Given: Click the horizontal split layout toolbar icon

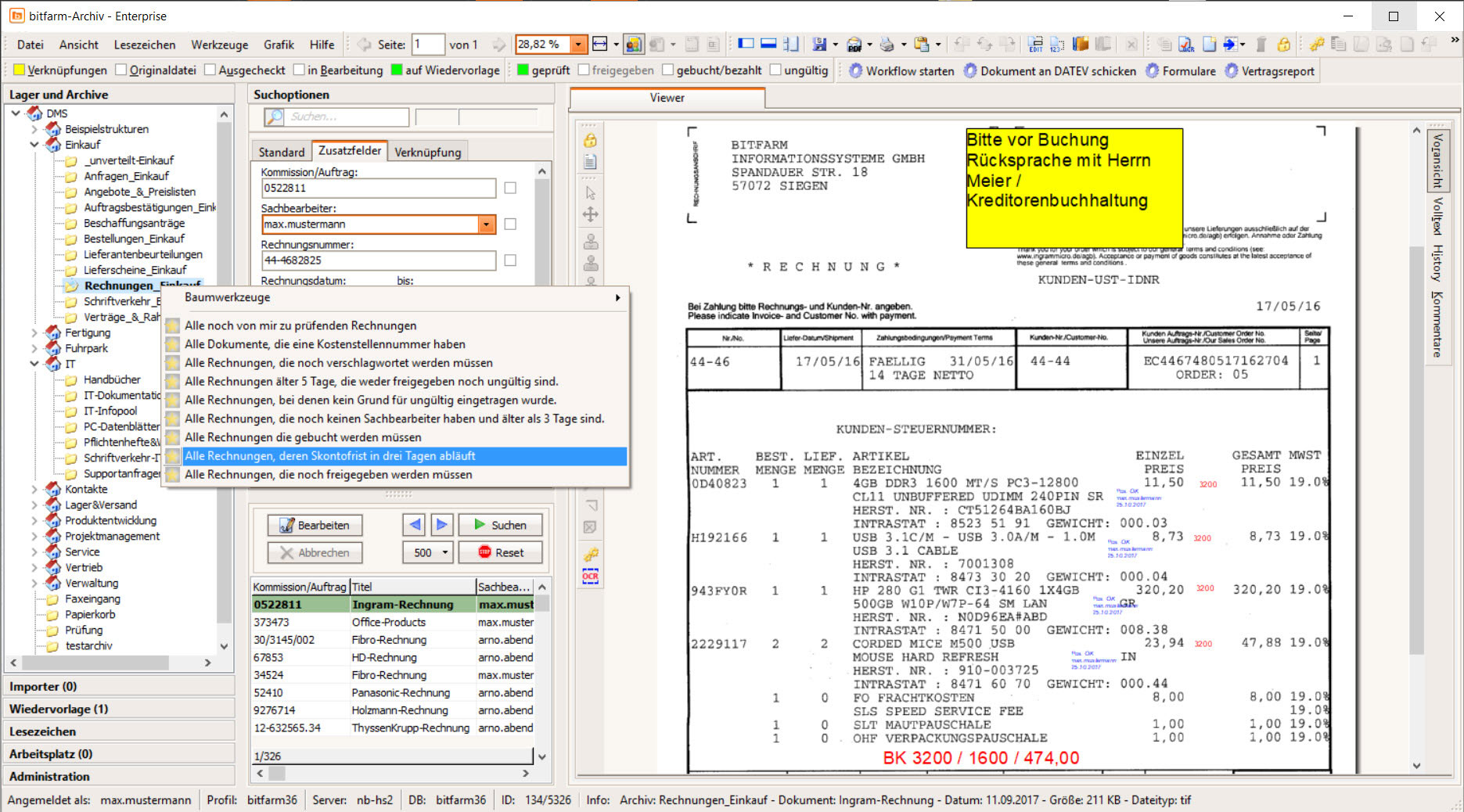Looking at the screenshot, I should 768,45.
